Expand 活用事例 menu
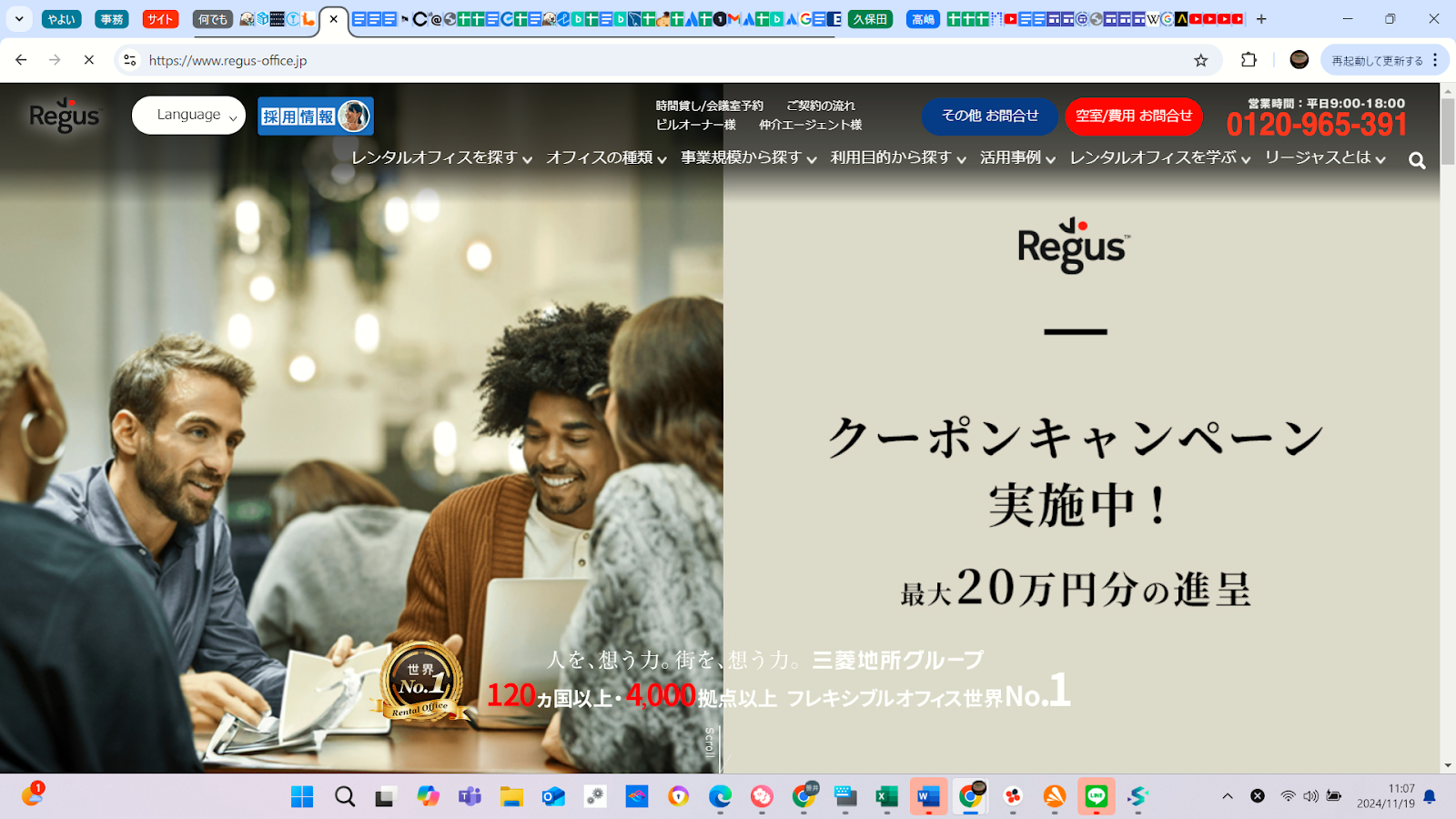 (x=1017, y=158)
